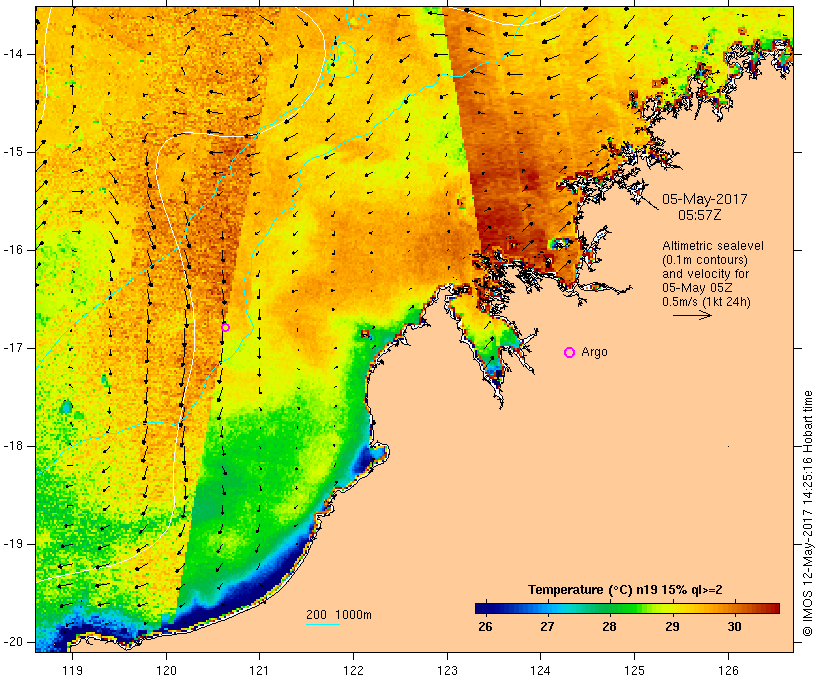Click the magenta Argo float on the map
820x680 pixels.
[x=225, y=328]
